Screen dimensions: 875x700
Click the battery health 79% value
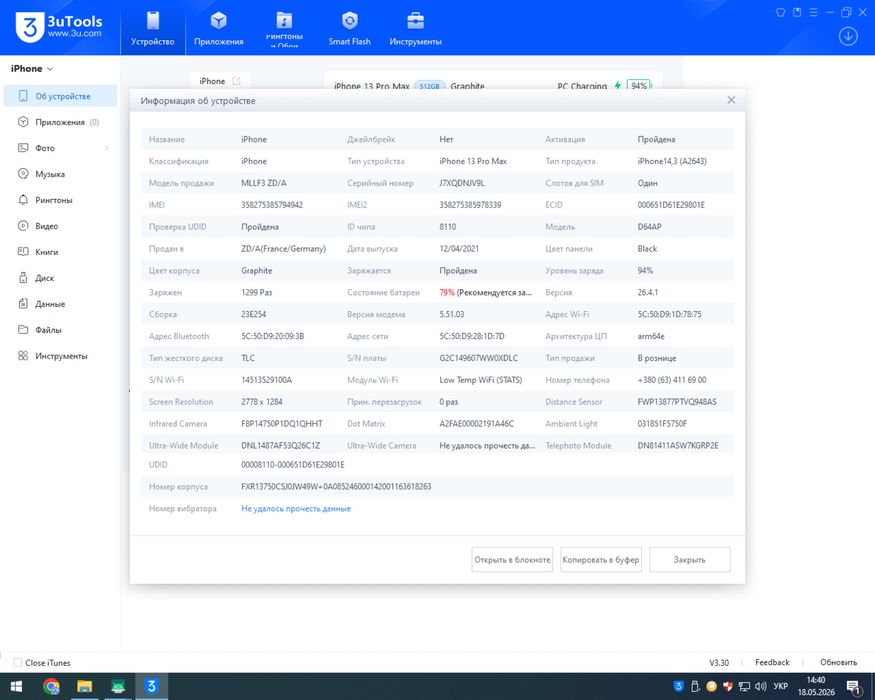(446, 293)
